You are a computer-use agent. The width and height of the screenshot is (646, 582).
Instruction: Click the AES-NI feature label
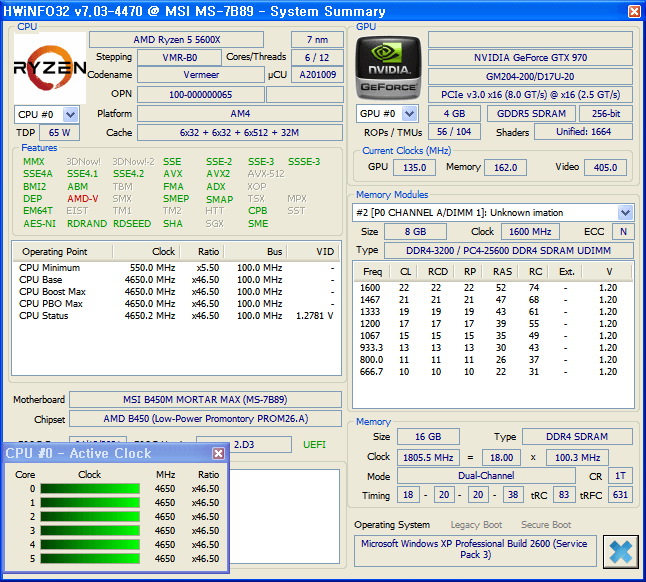(x=39, y=224)
